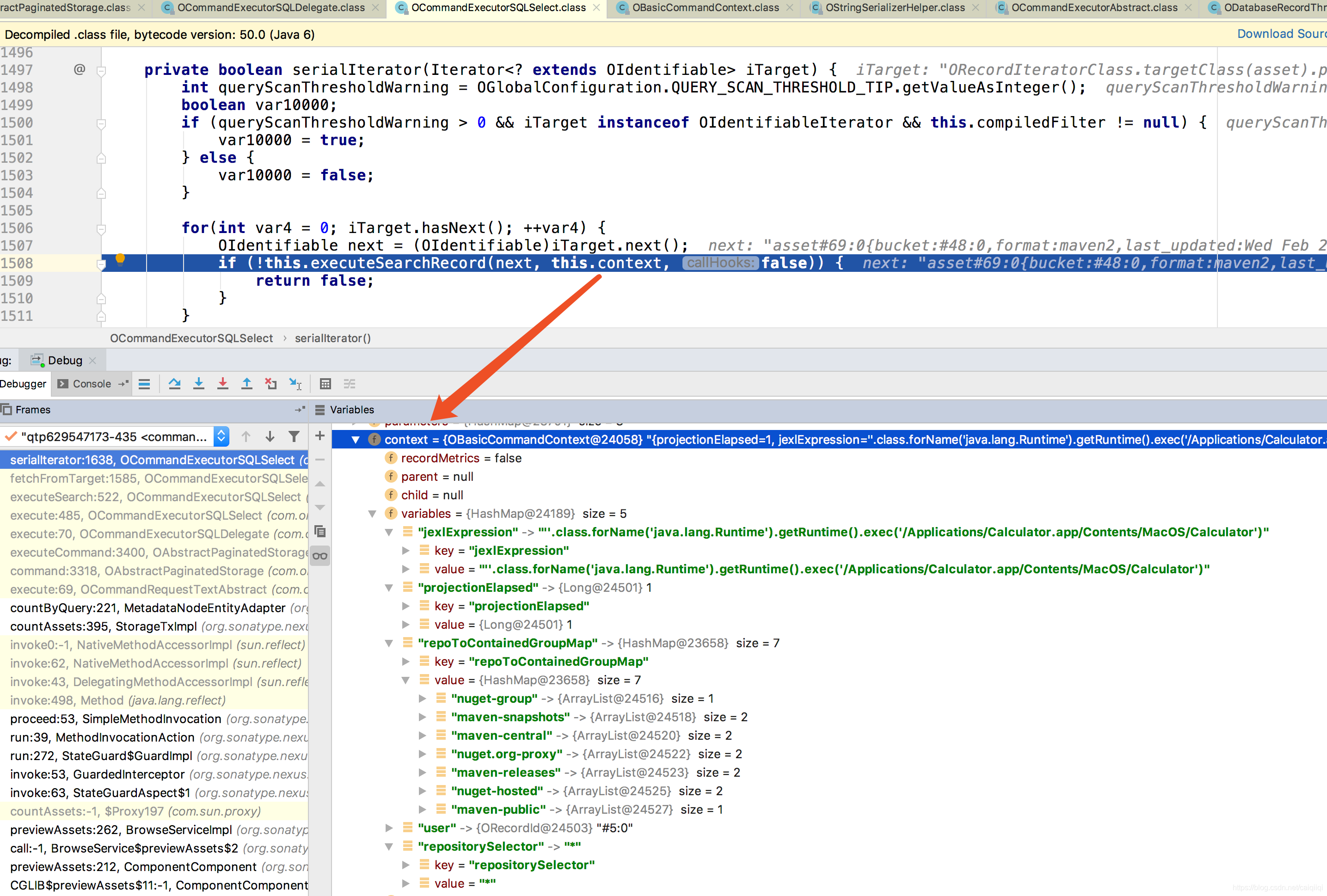Viewport: 1327px width, 896px height.
Task: Select the executeSearch:522 stack frame
Action: tap(154, 497)
